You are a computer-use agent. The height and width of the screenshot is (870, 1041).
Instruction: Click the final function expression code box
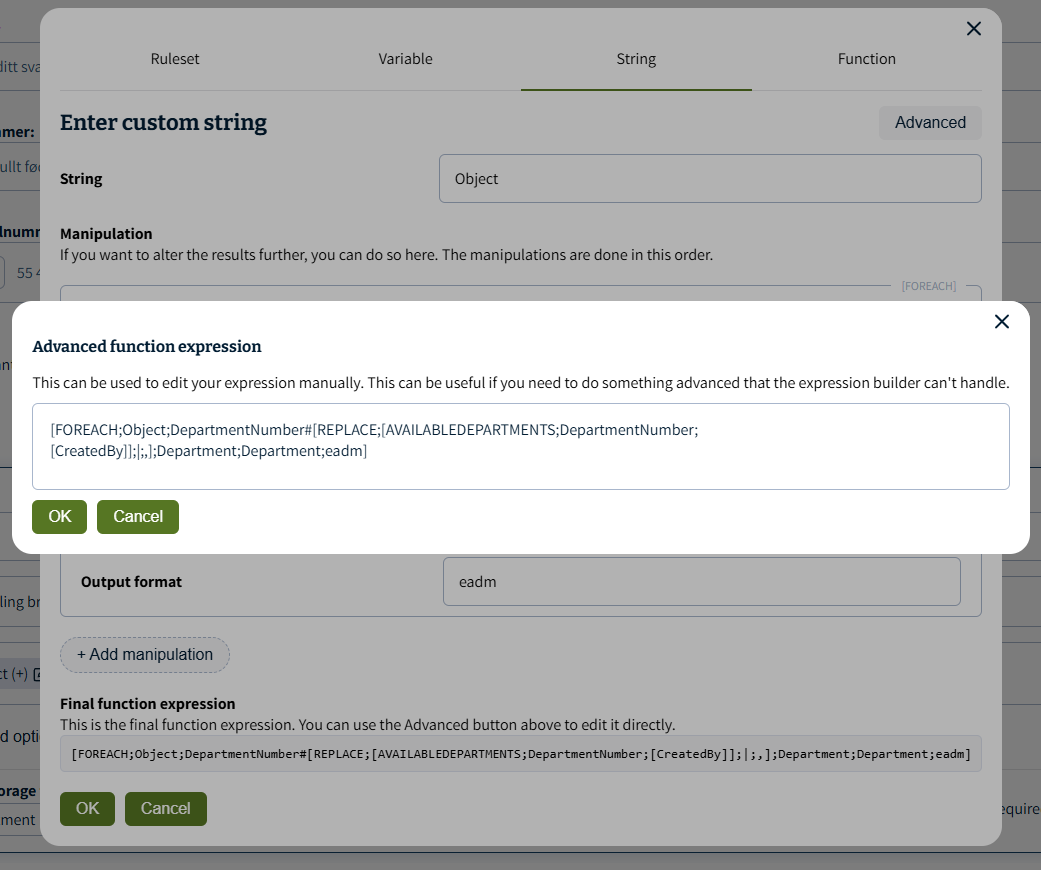coord(520,754)
